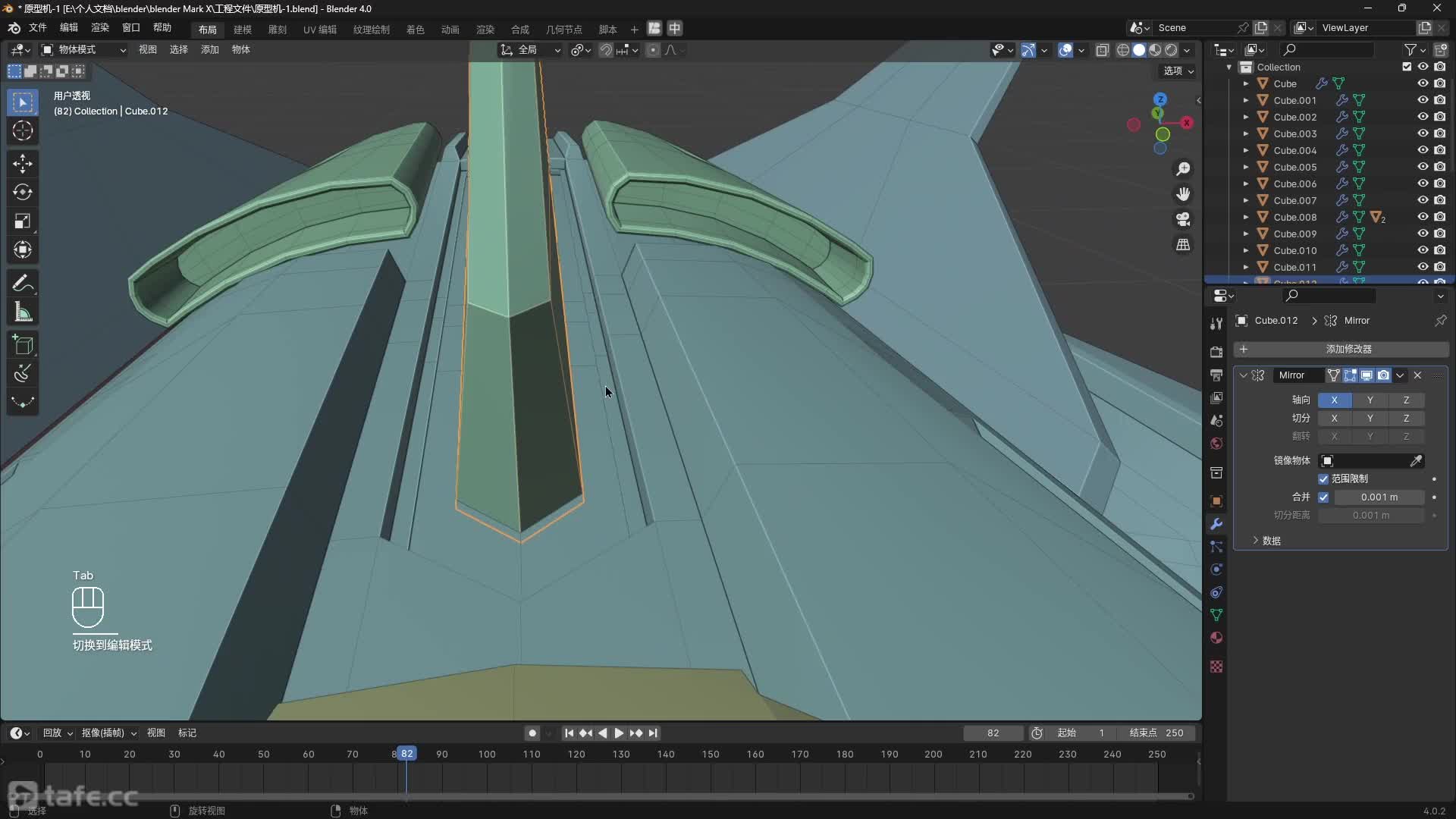This screenshot has width=1456, height=819.
Task: Switch to UV 编辑 workspace tab
Action: click(x=320, y=30)
